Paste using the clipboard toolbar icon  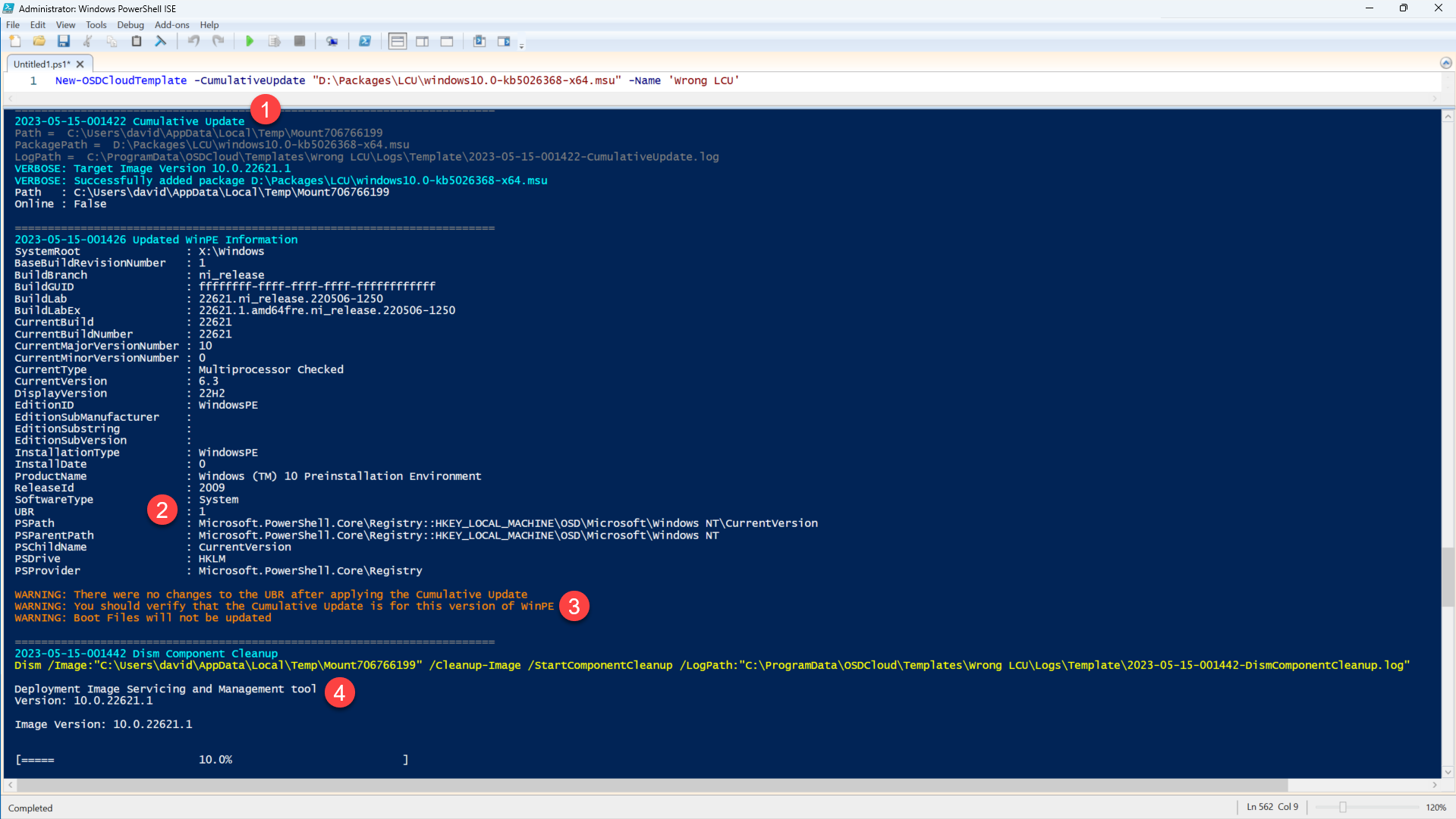click(x=137, y=42)
